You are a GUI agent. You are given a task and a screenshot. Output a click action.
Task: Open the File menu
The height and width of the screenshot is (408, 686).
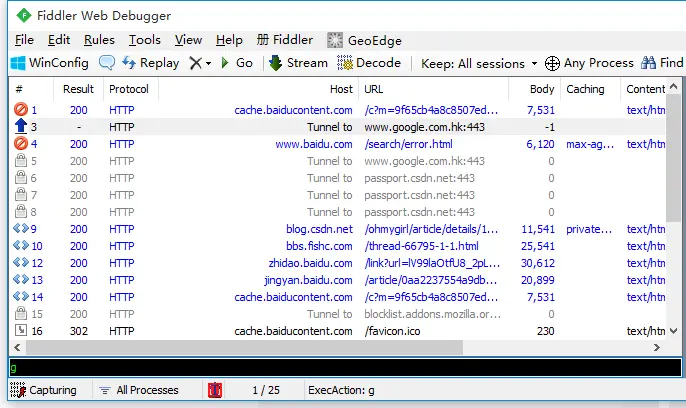[x=24, y=40]
